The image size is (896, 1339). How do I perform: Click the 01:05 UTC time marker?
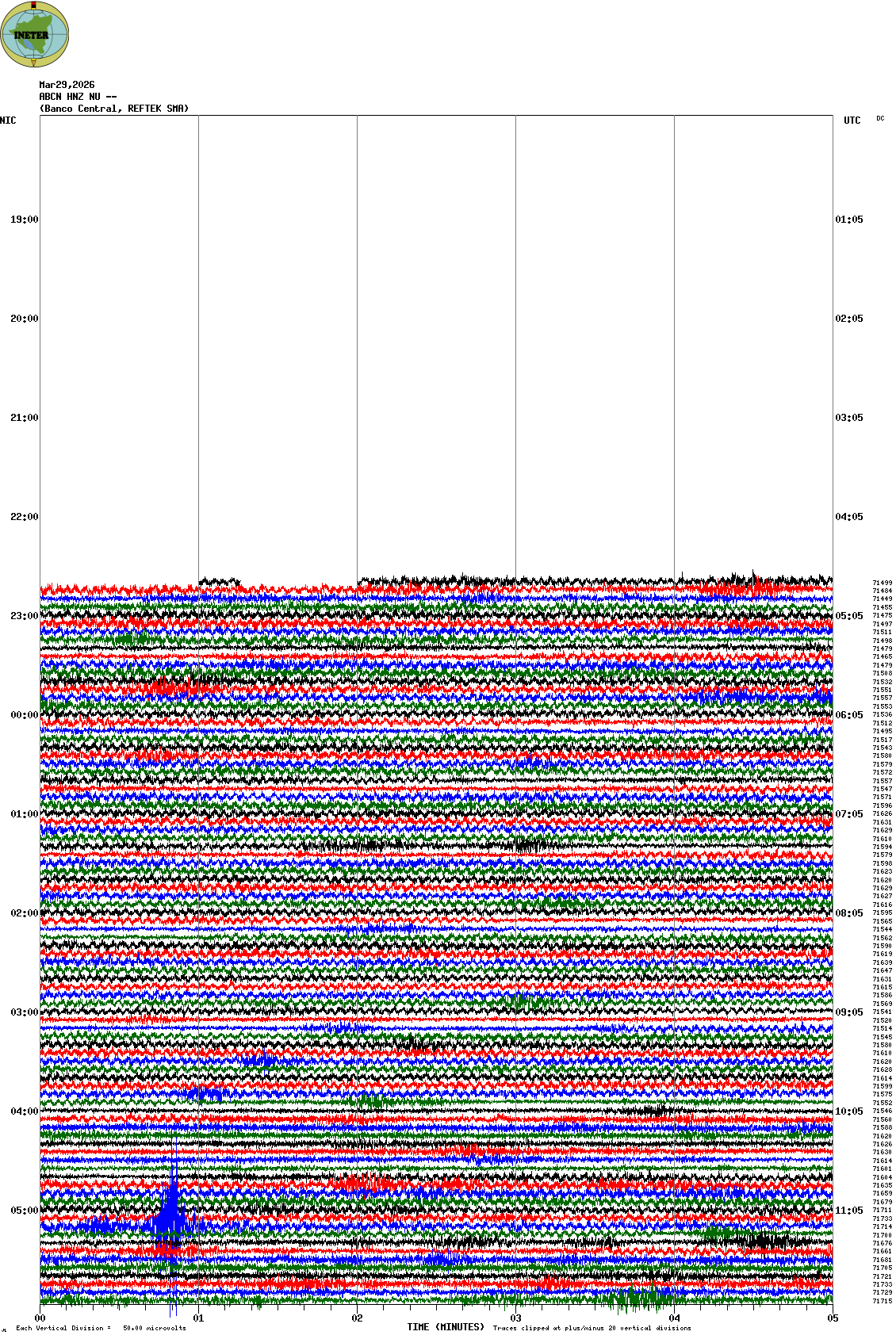click(x=849, y=220)
